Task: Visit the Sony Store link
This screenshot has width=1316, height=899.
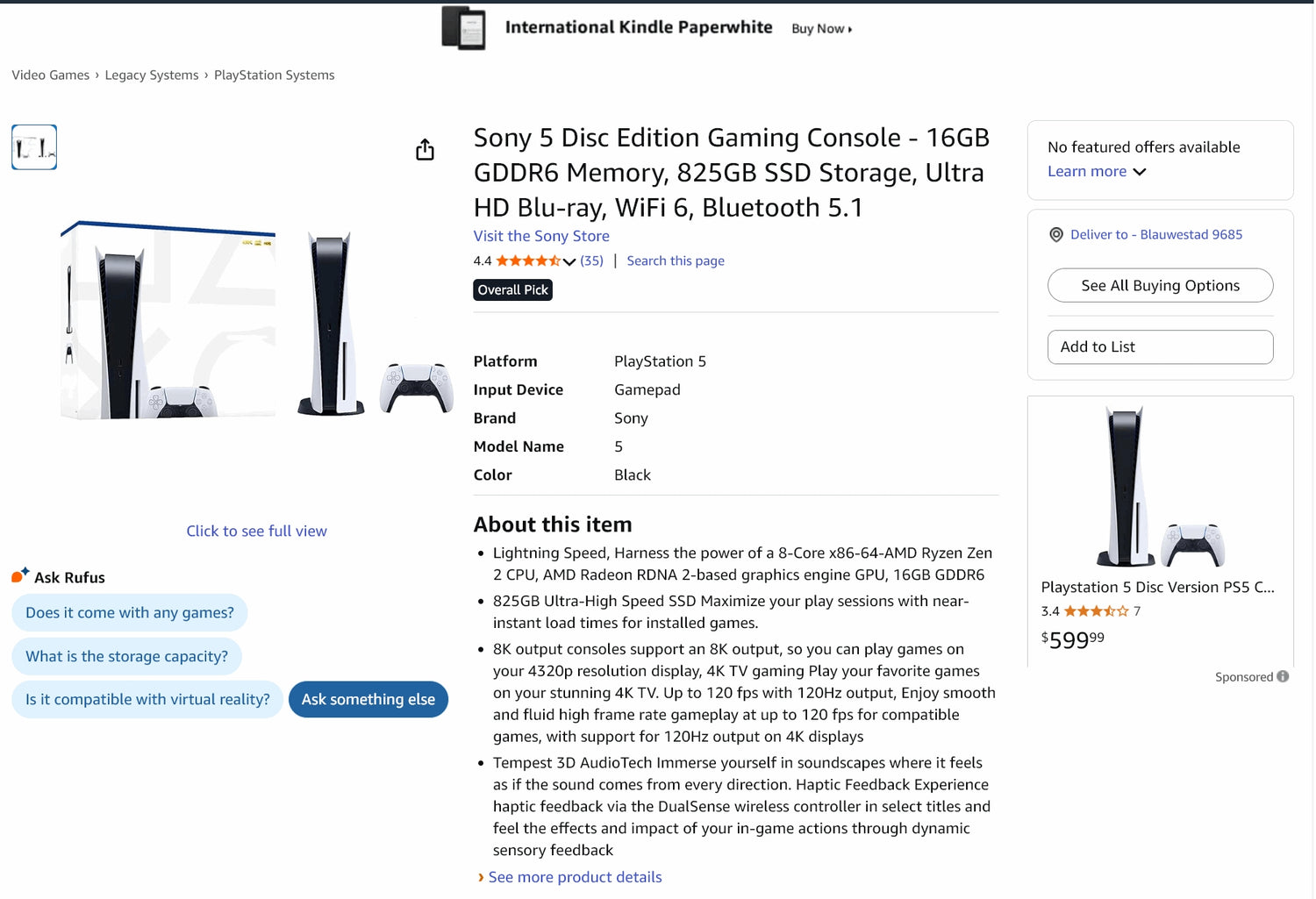Action: click(x=541, y=236)
